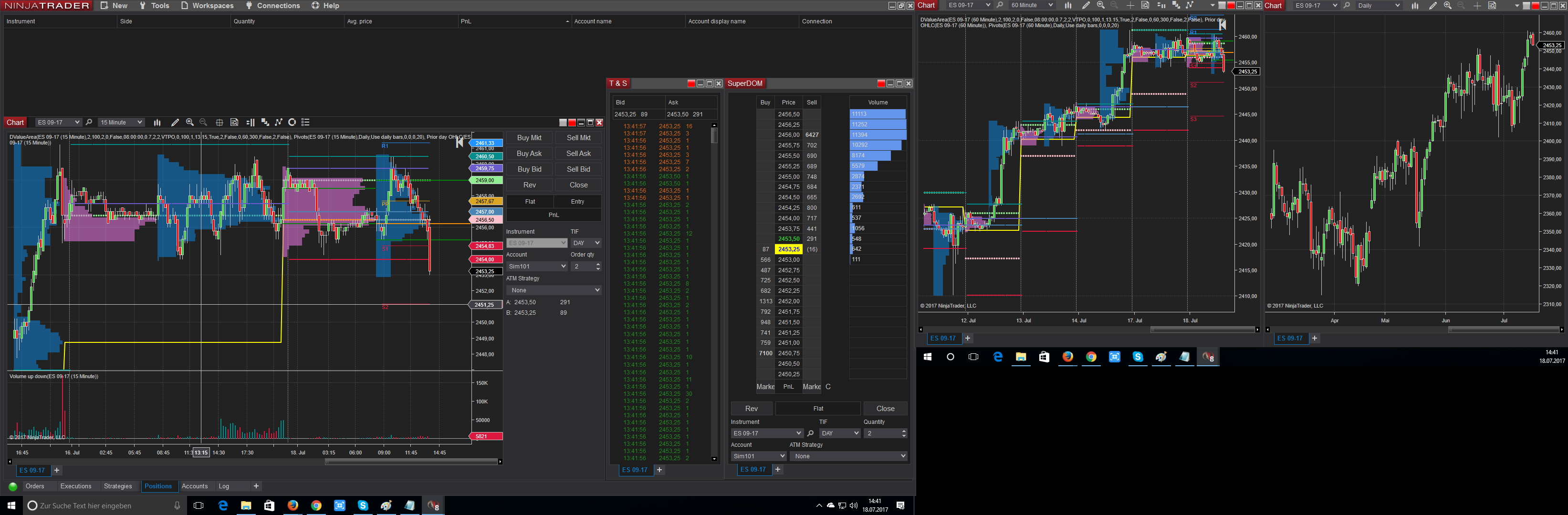Open Chart Trader ATM Strategy None dropdown
This screenshot has height=515, width=1568.
pyautogui.click(x=554, y=290)
